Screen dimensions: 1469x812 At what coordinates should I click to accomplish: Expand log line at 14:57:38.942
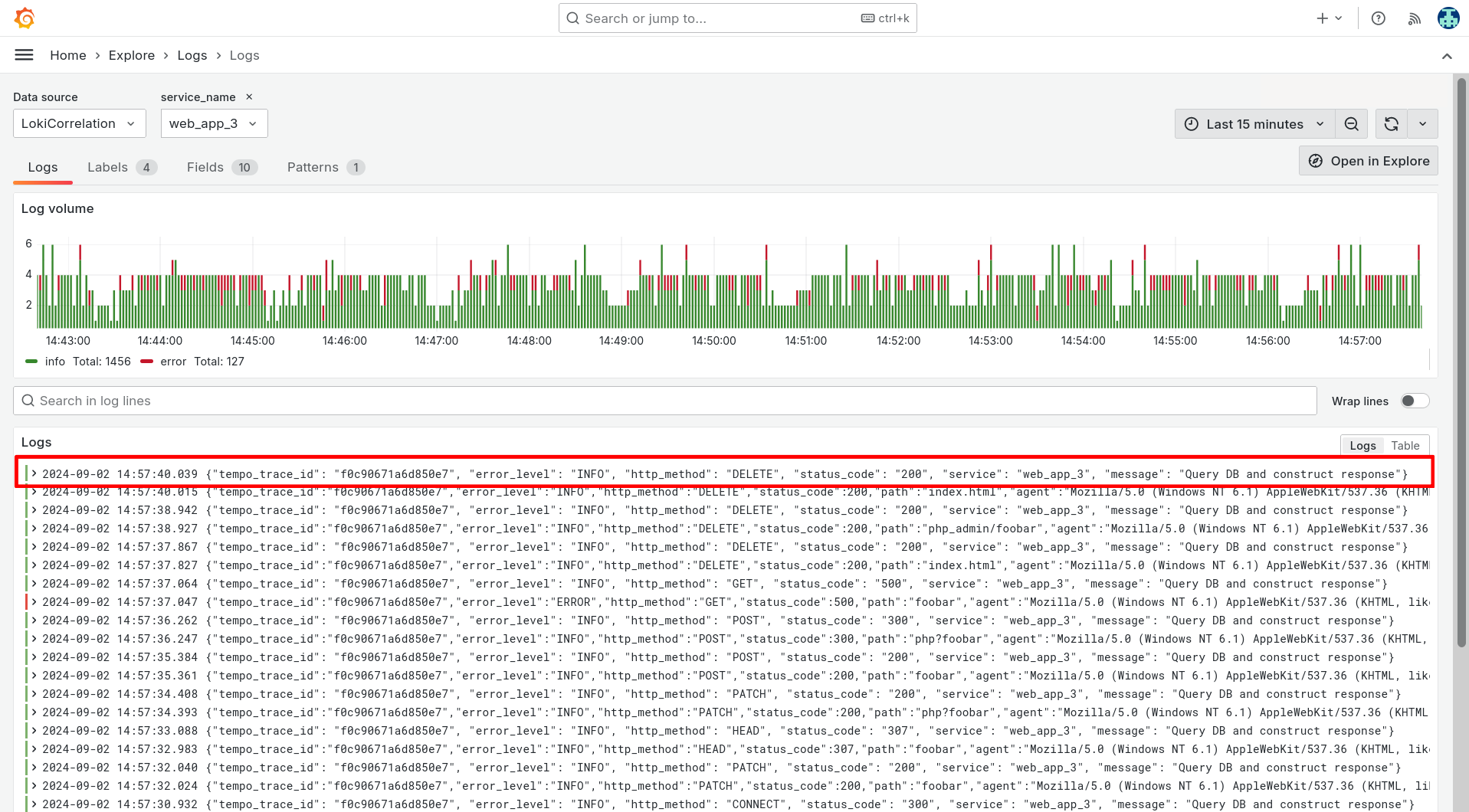(34, 510)
